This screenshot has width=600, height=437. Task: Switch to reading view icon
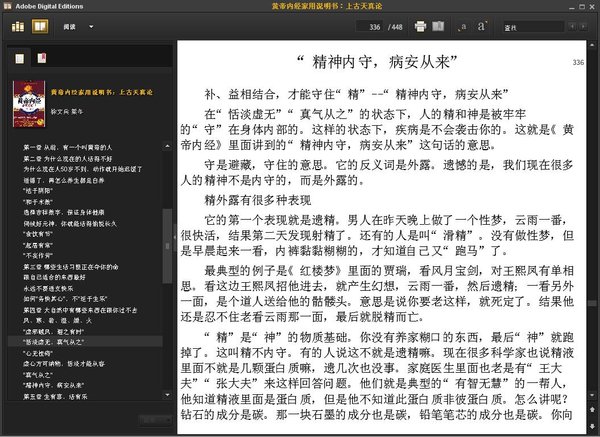(39, 25)
